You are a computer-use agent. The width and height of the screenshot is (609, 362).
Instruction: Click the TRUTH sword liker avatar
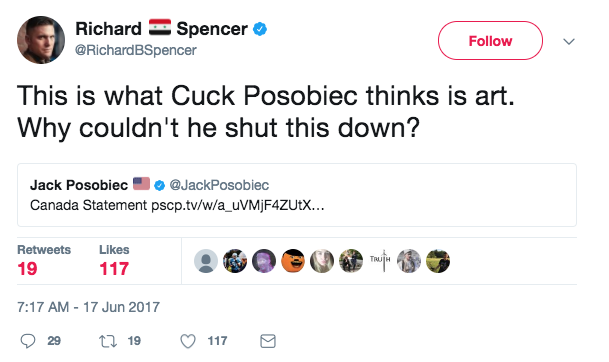[x=380, y=261]
